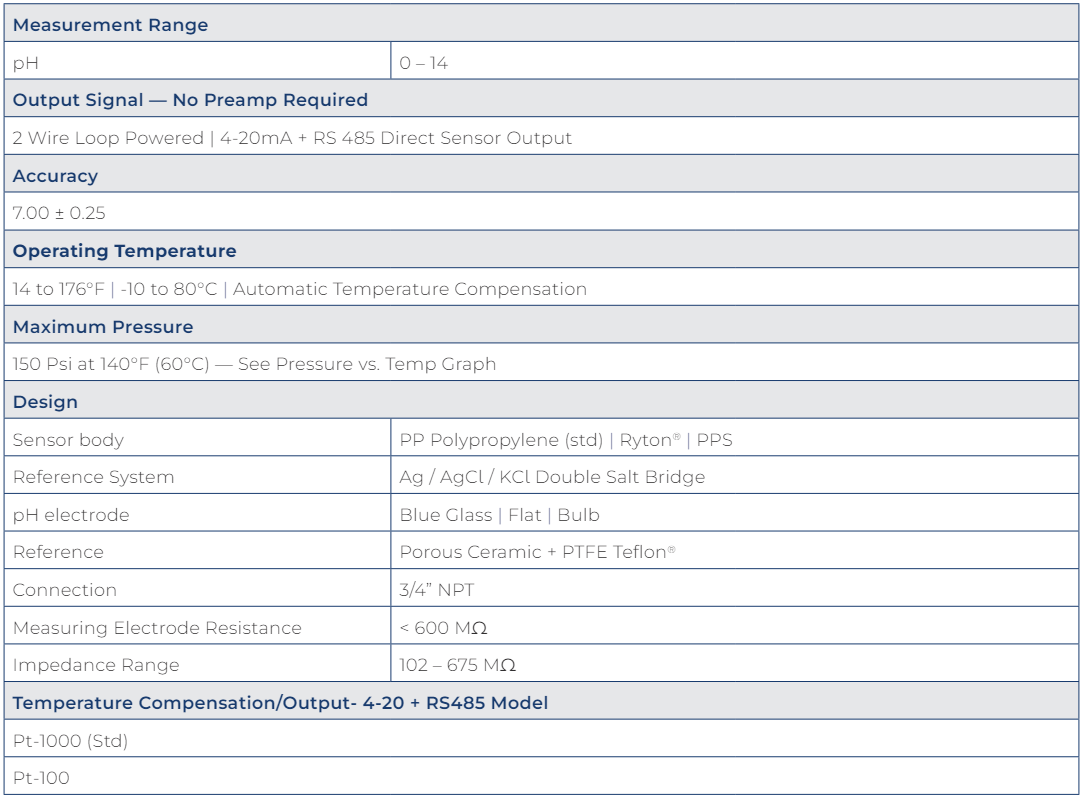Viewport: 1084px width, 797px height.
Task: Click the Output Signal section header
Action: tap(190, 100)
